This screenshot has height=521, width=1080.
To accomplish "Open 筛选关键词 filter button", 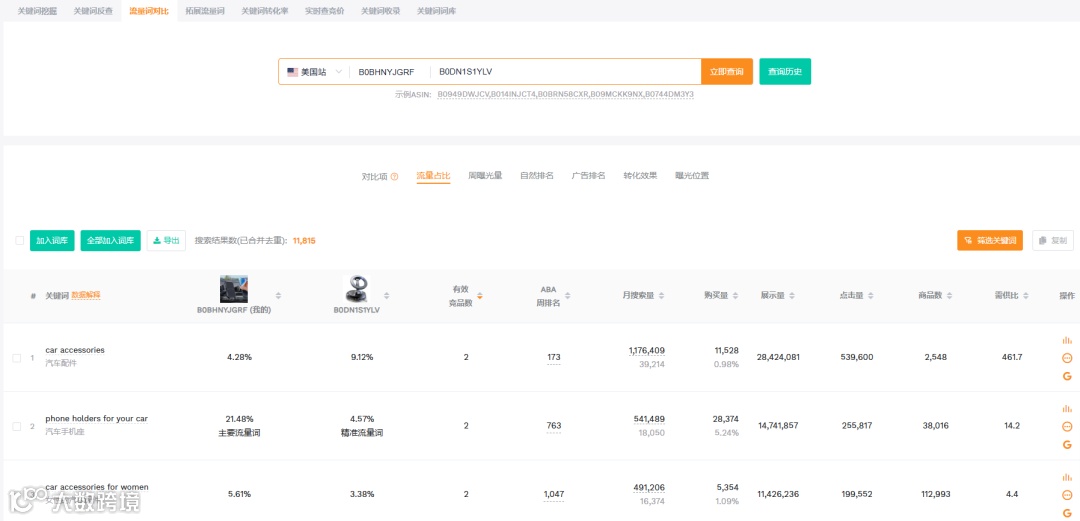I will click(x=990, y=241).
